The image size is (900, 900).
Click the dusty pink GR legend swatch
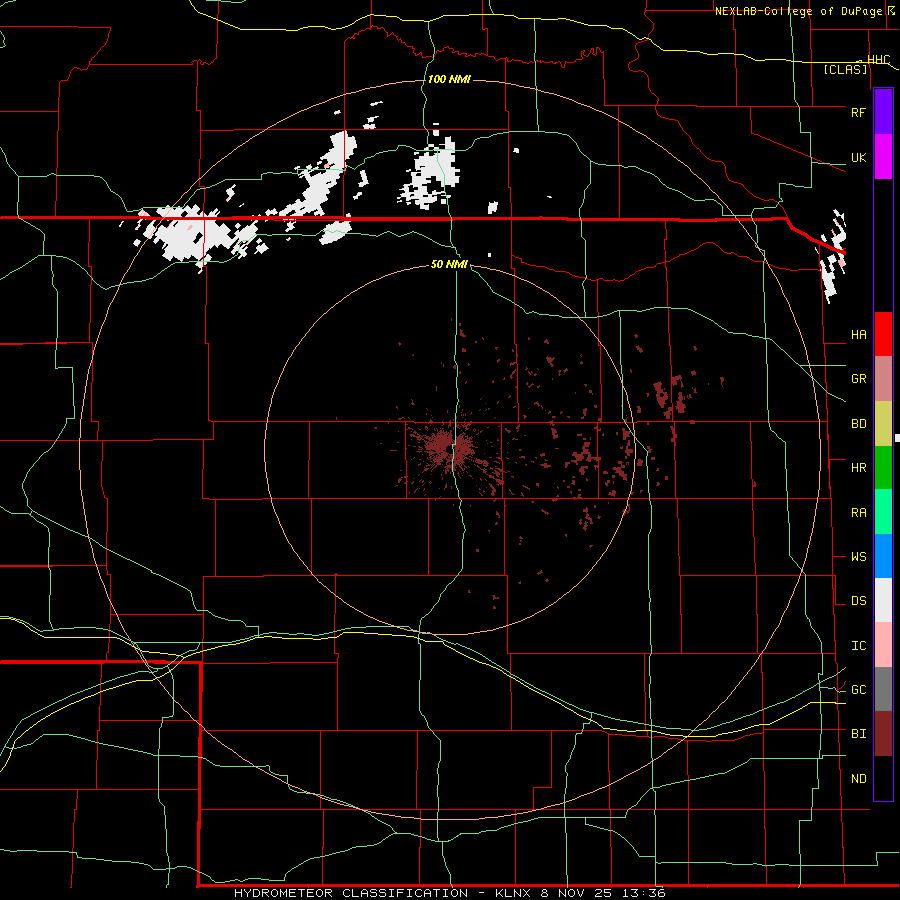pyautogui.click(x=883, y=379)
